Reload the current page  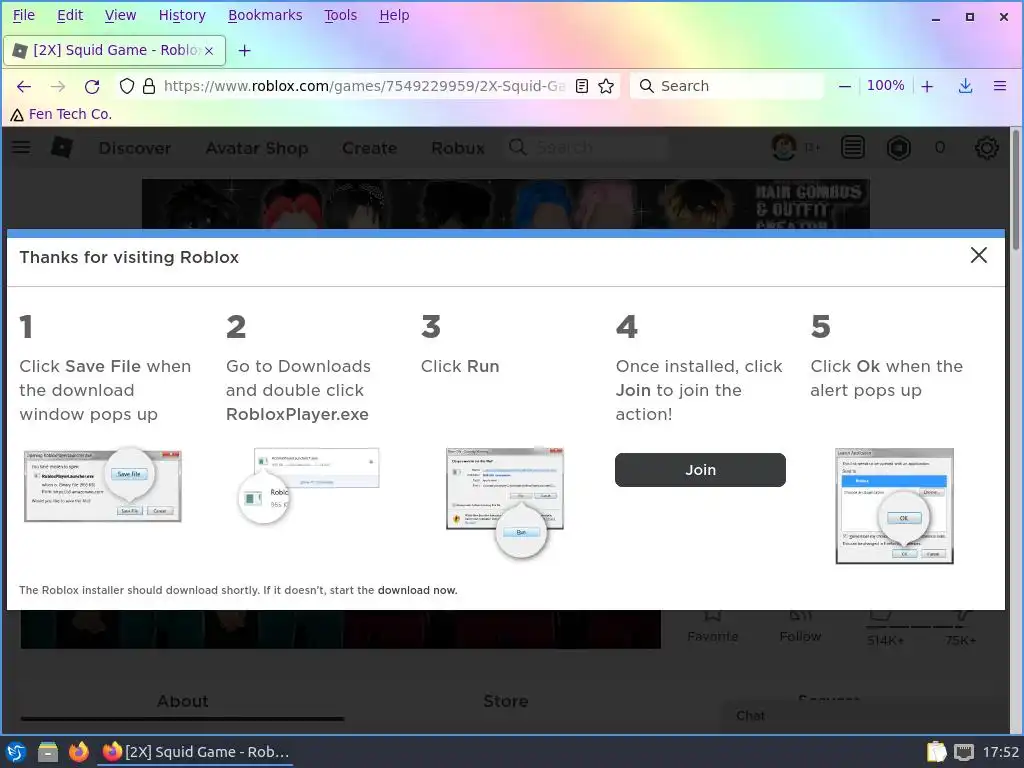click(x=92, y=86)
